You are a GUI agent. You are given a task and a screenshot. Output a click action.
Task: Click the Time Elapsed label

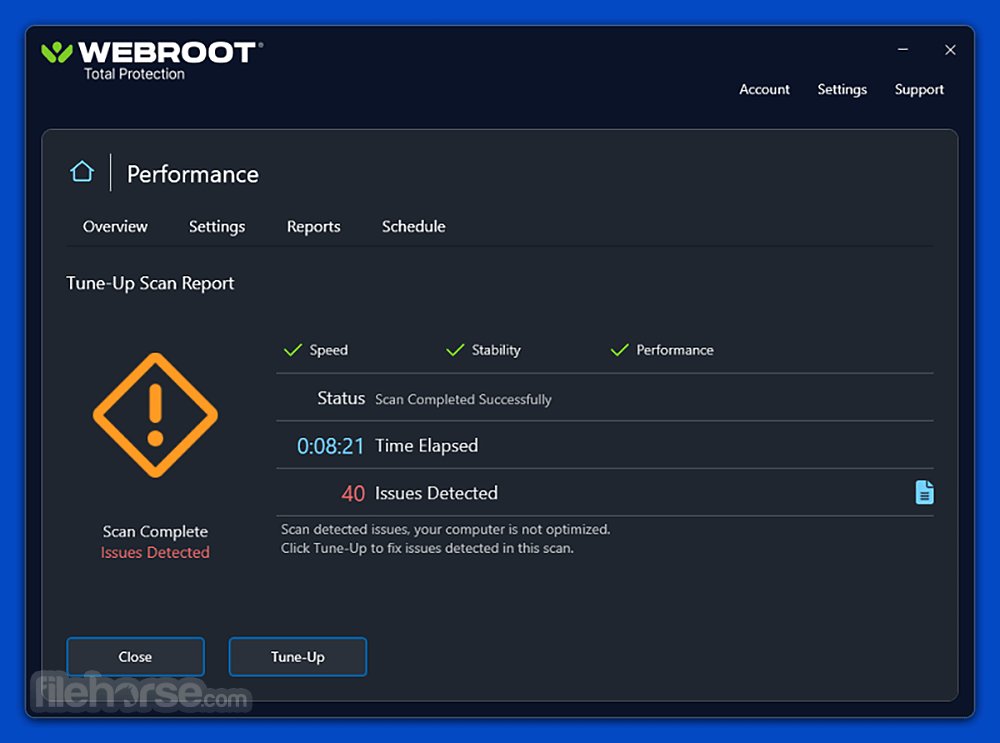(x=426, y=446)
